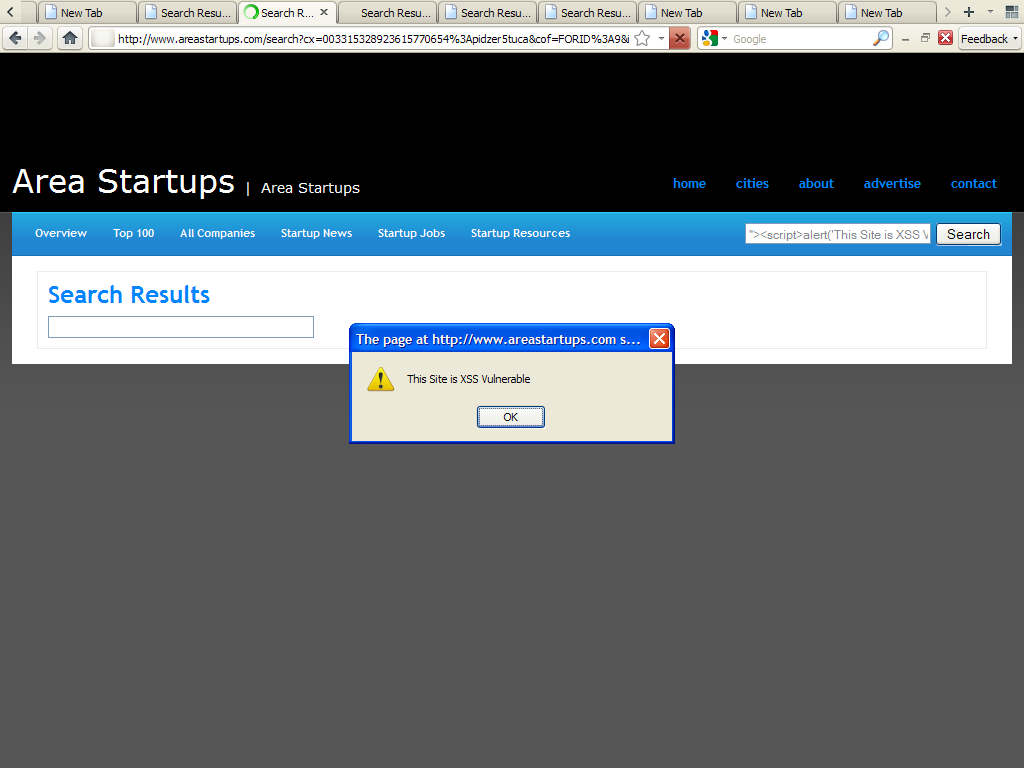Screen dimensions: 1024x768
Task: Focus the site search box with script text
Action: click(x=838, y=234)
